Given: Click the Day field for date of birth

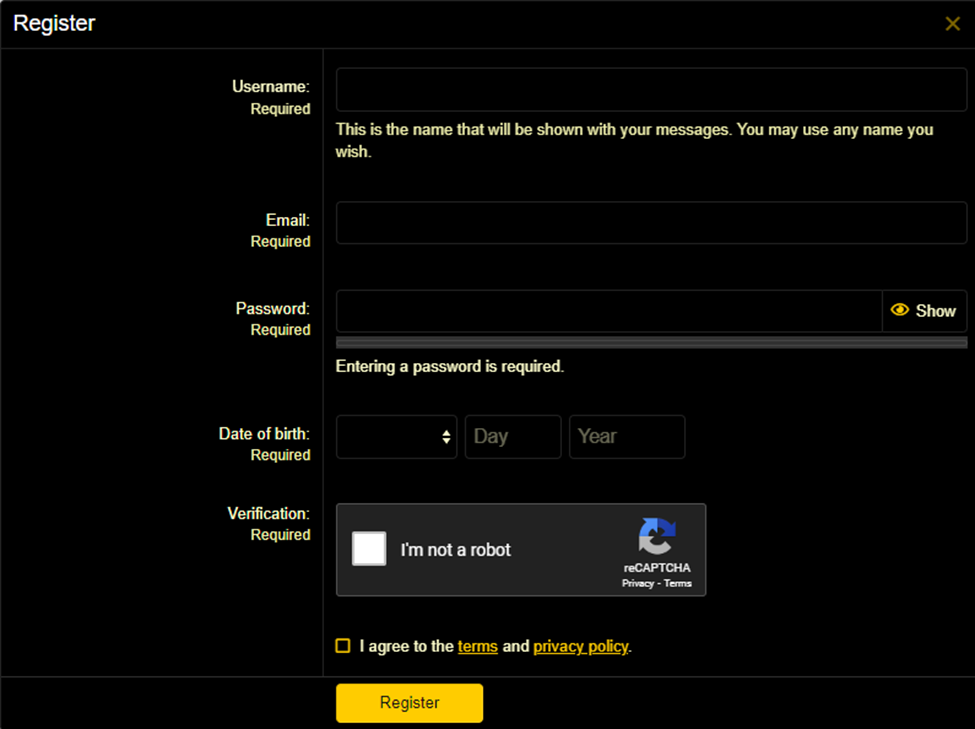Looking at the screenshot, I should [x=512, y=437].
